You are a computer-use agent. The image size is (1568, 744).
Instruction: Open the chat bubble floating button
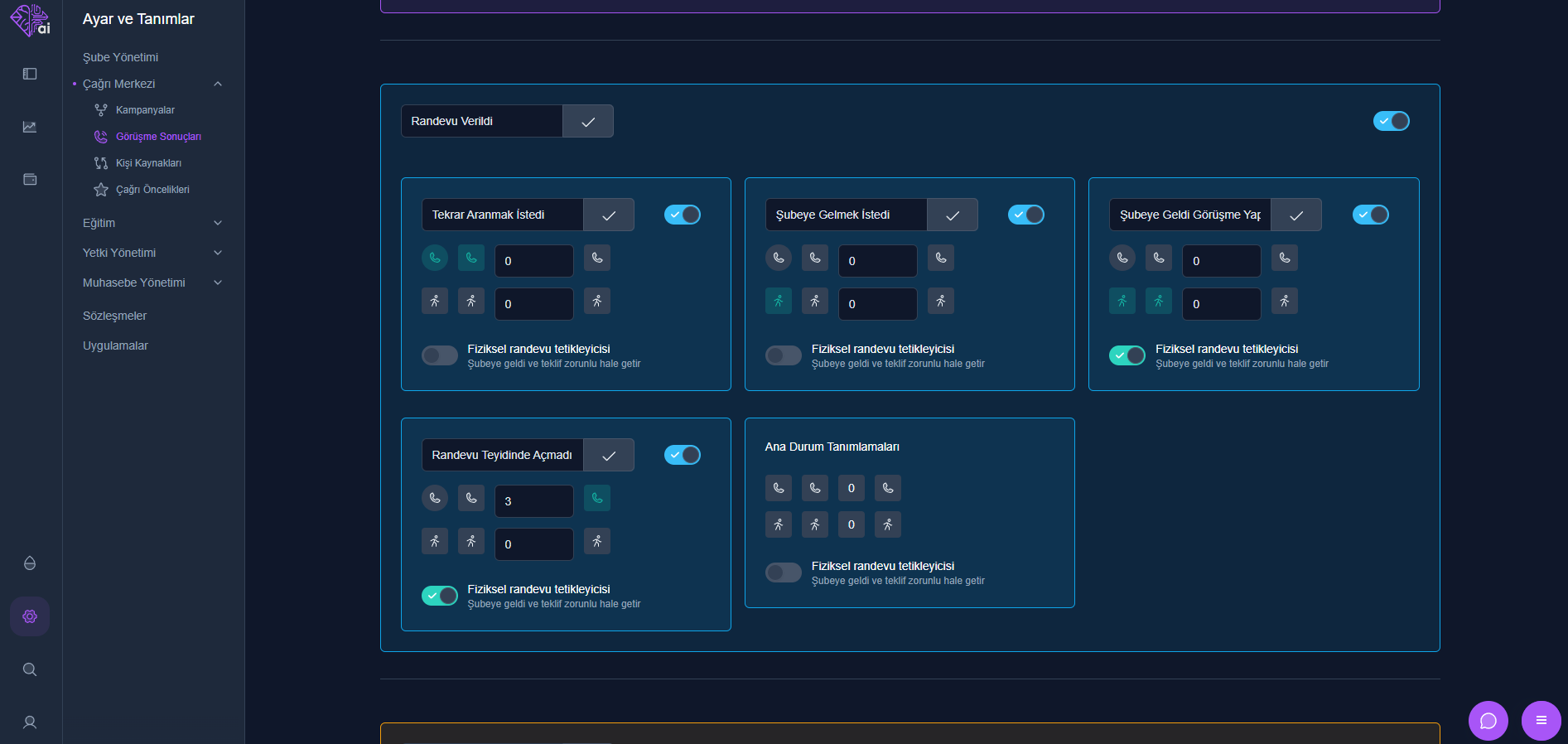pyautogui.click(x=1488, y=721)
